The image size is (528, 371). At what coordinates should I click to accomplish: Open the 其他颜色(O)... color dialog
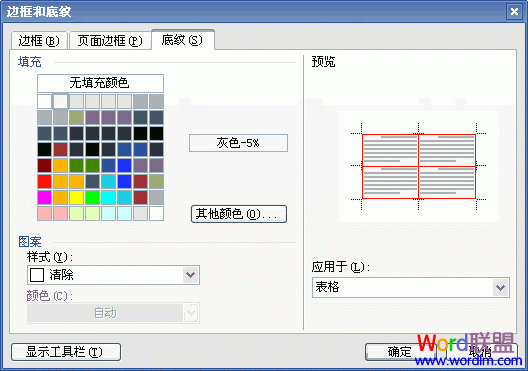tap(239, 214)
